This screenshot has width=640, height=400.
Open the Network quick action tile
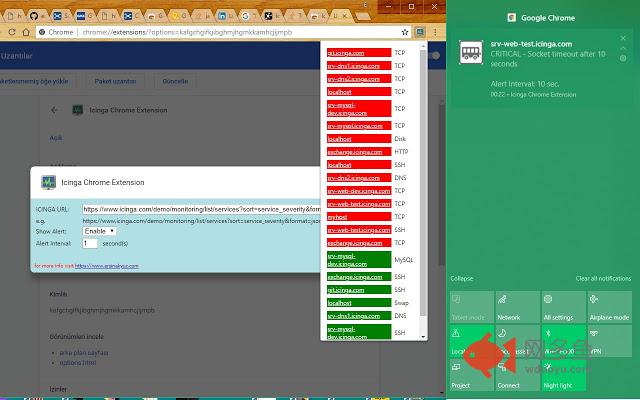pos(517,307)
